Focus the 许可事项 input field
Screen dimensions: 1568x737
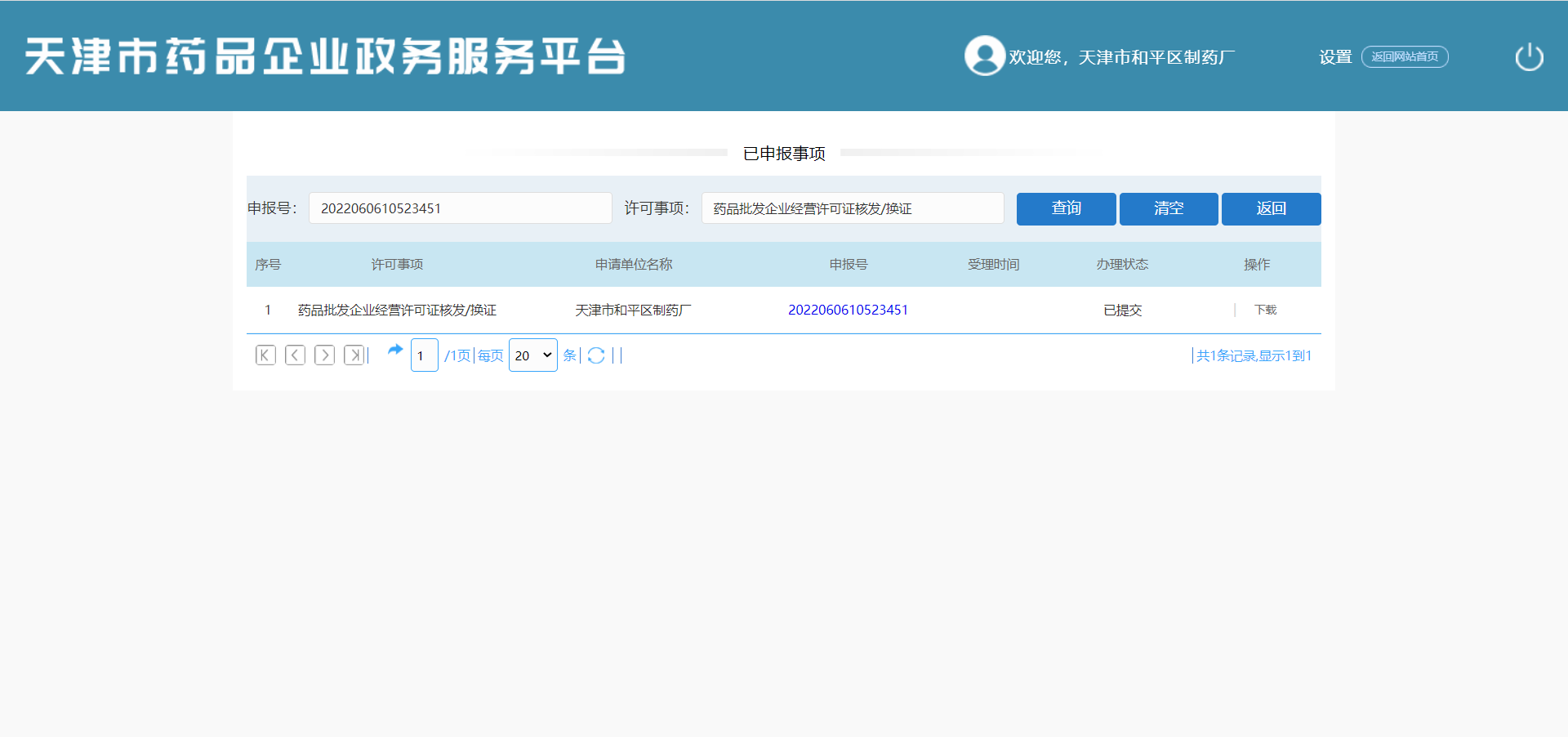852,208
